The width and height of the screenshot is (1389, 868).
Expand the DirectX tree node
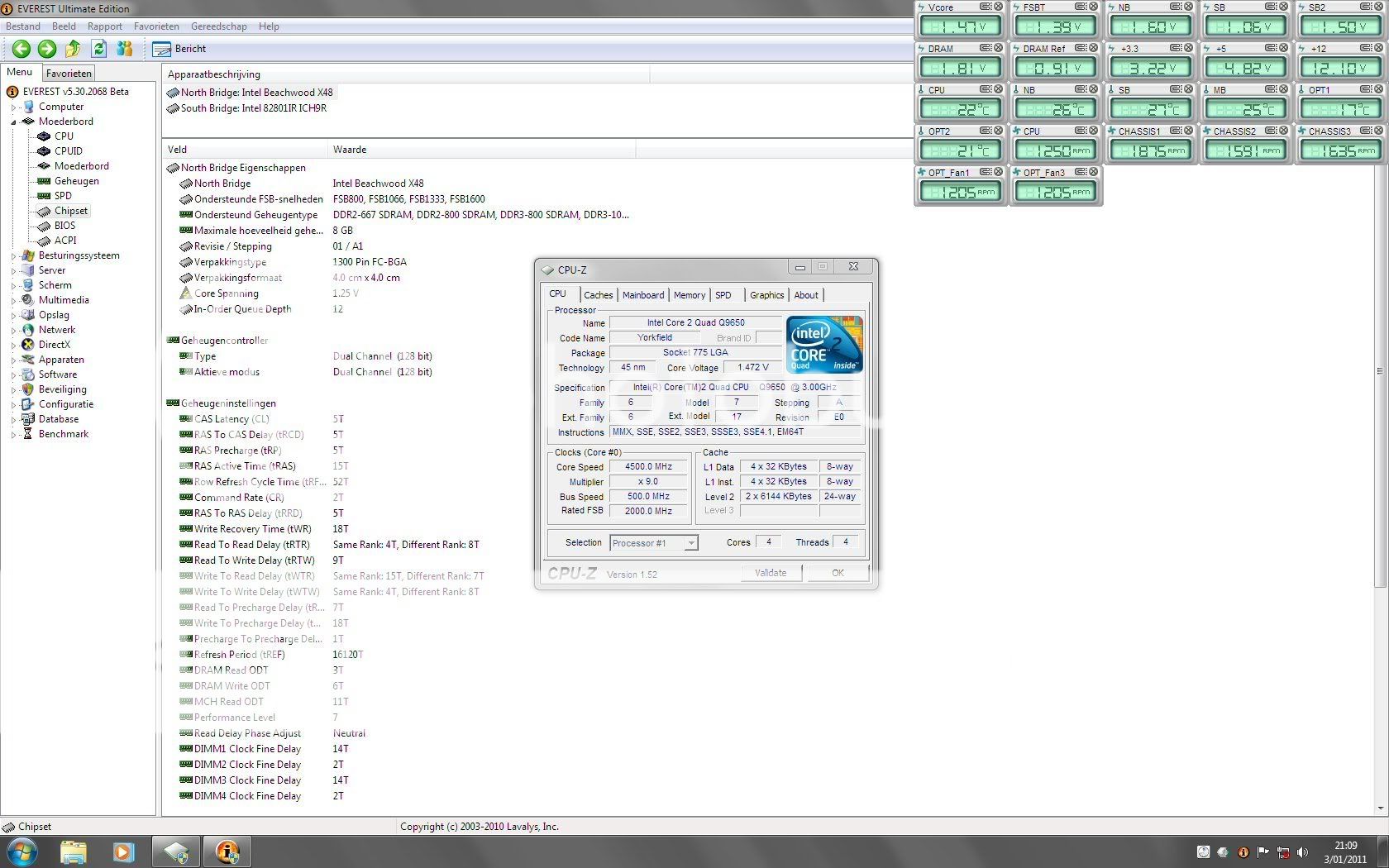14,345
